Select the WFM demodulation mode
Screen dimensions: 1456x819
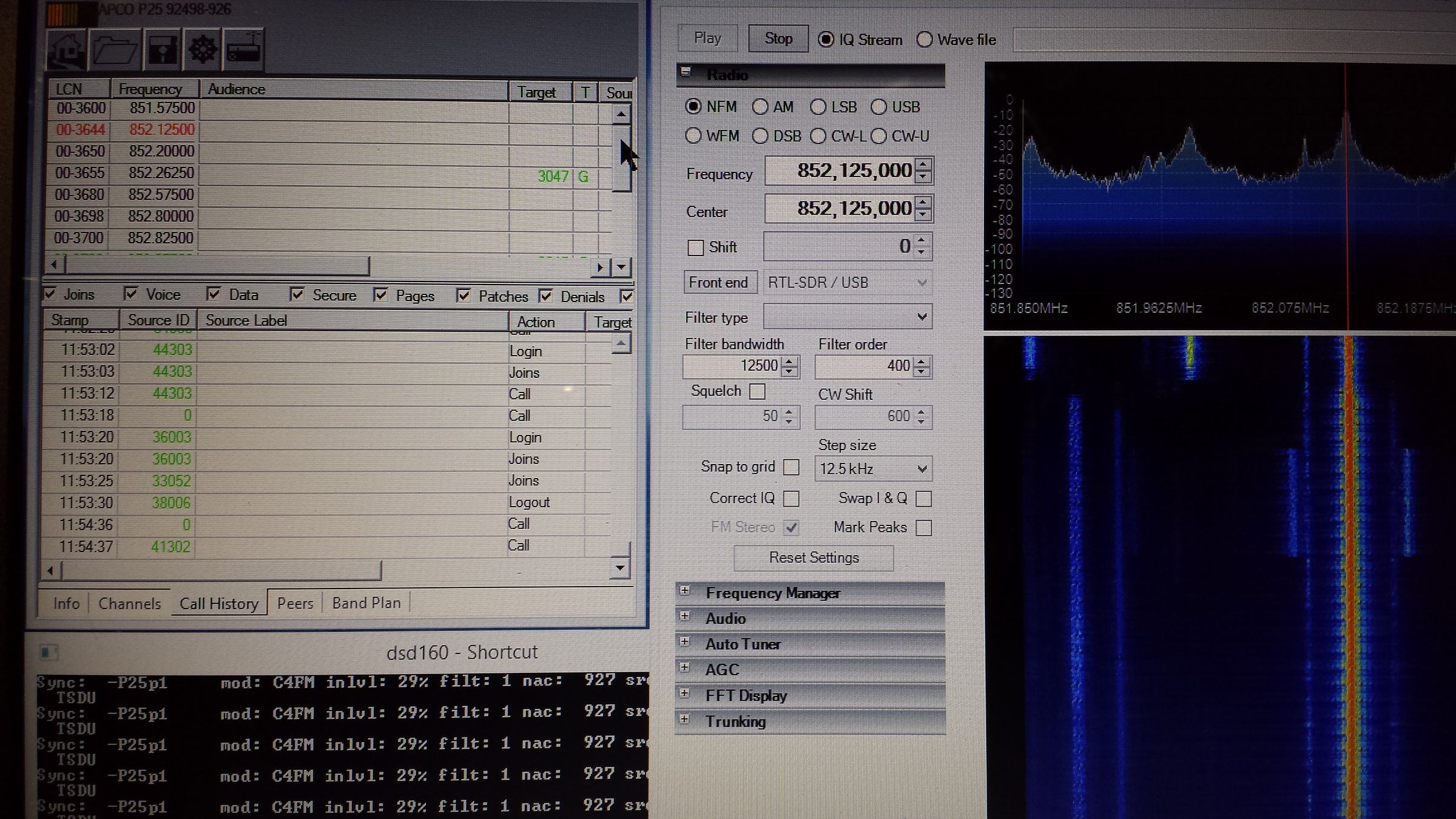pos(693,136)
